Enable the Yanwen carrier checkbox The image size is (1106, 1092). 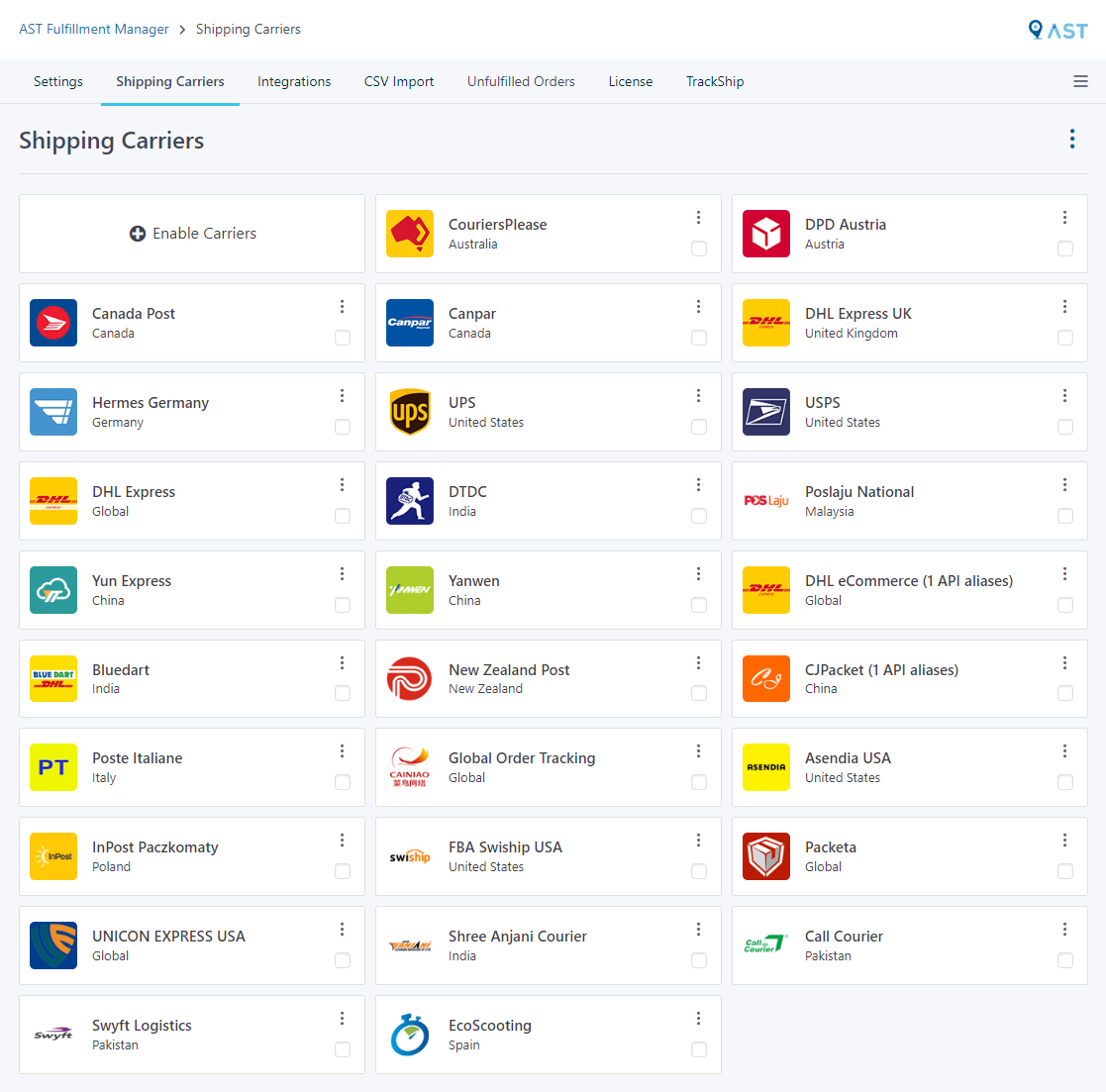[699, 605]
